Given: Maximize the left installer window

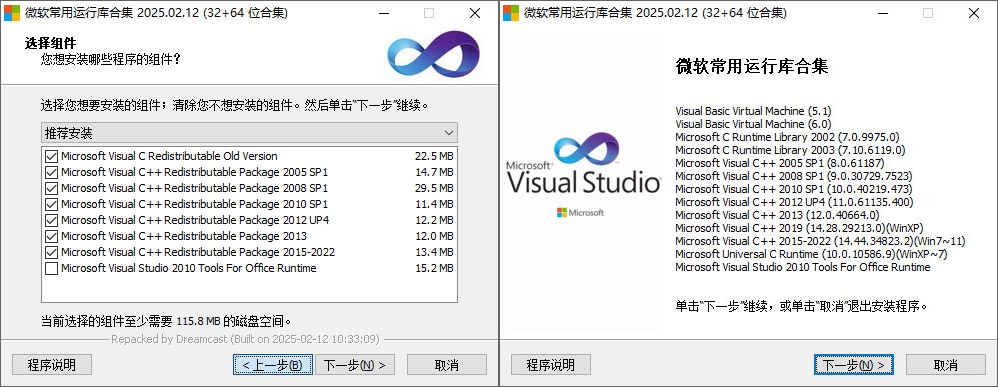Looking at the screenshot, I should click(x=429, y=13).
